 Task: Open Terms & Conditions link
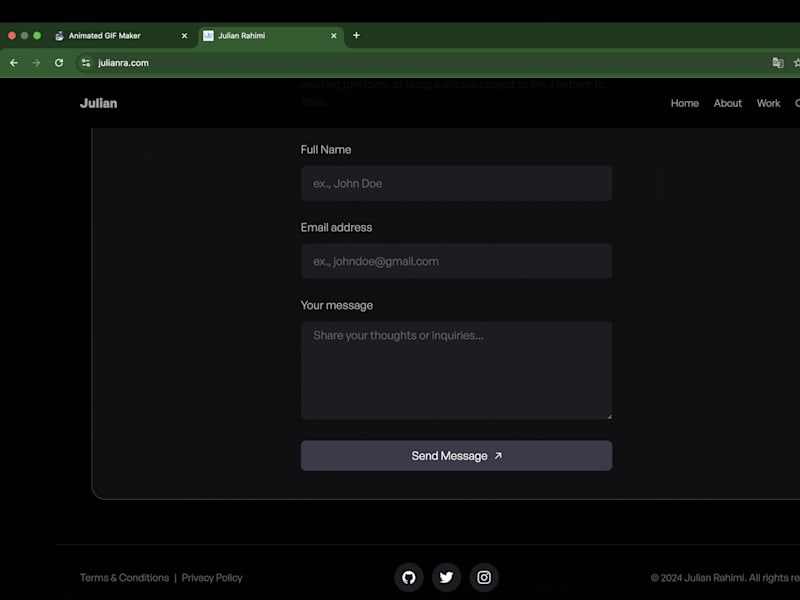click(124, 578)
